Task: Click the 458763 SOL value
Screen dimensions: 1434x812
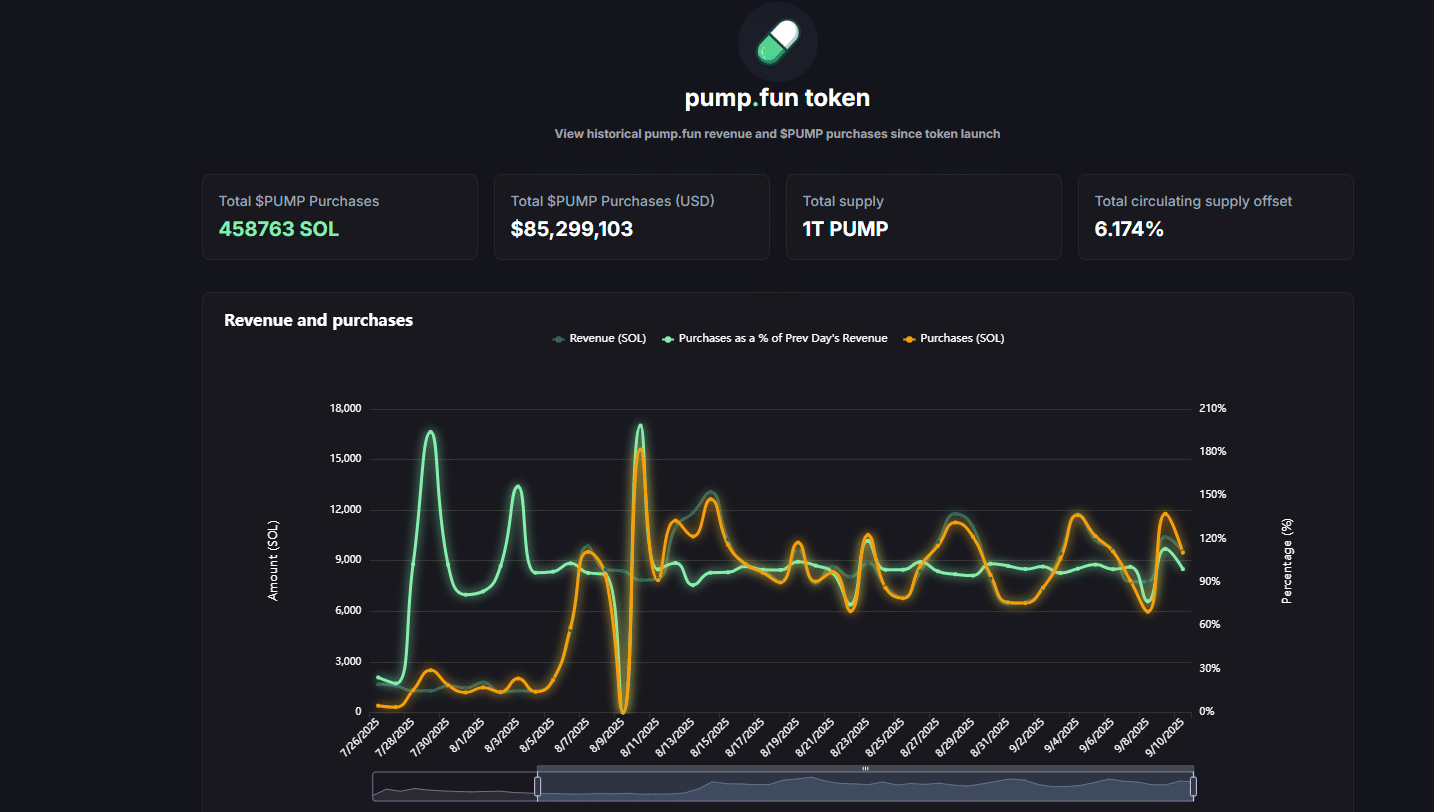Action: click(279, 229)
